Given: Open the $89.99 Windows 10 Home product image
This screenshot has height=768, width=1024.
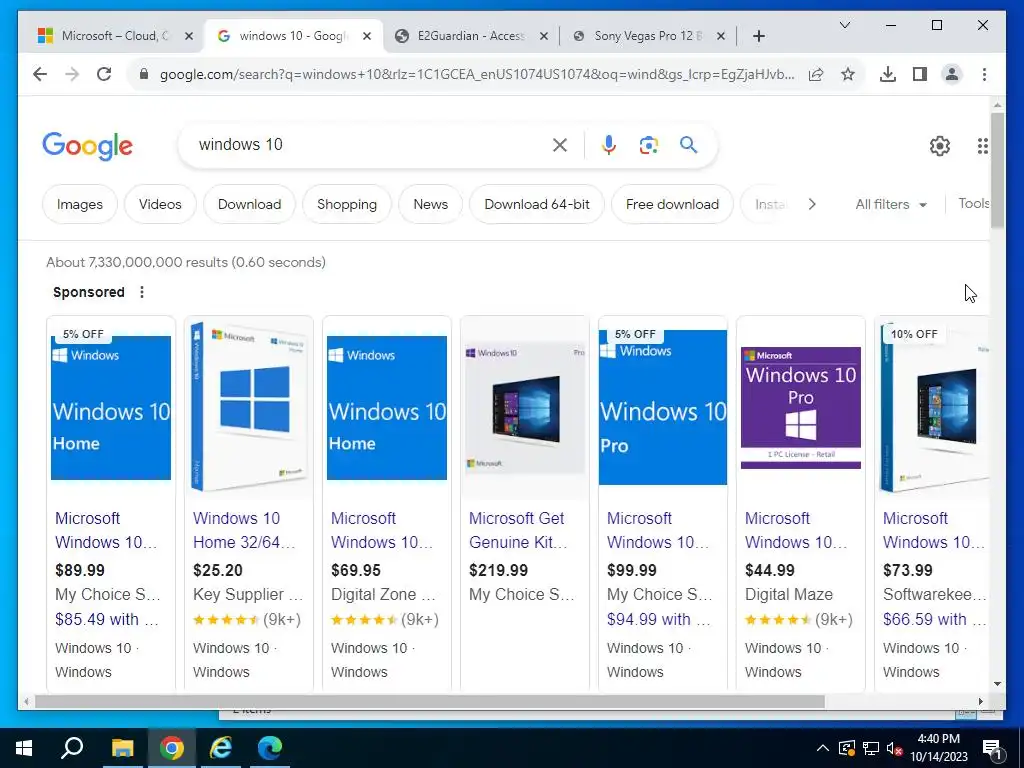Looking at the screenshot, I should pyautogui.click(x=111, y=408).
